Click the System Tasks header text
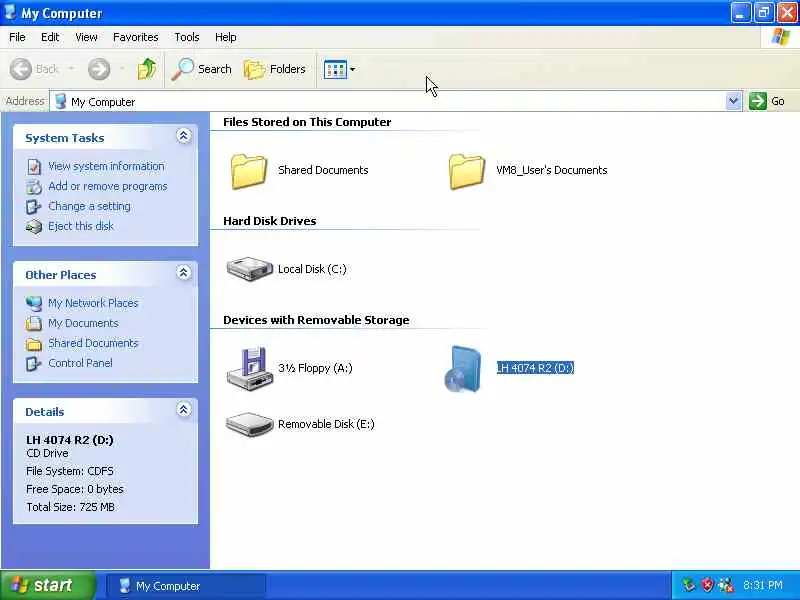This screenshot has width=800, height=600. pyautogui.click(x=65, y=138)
